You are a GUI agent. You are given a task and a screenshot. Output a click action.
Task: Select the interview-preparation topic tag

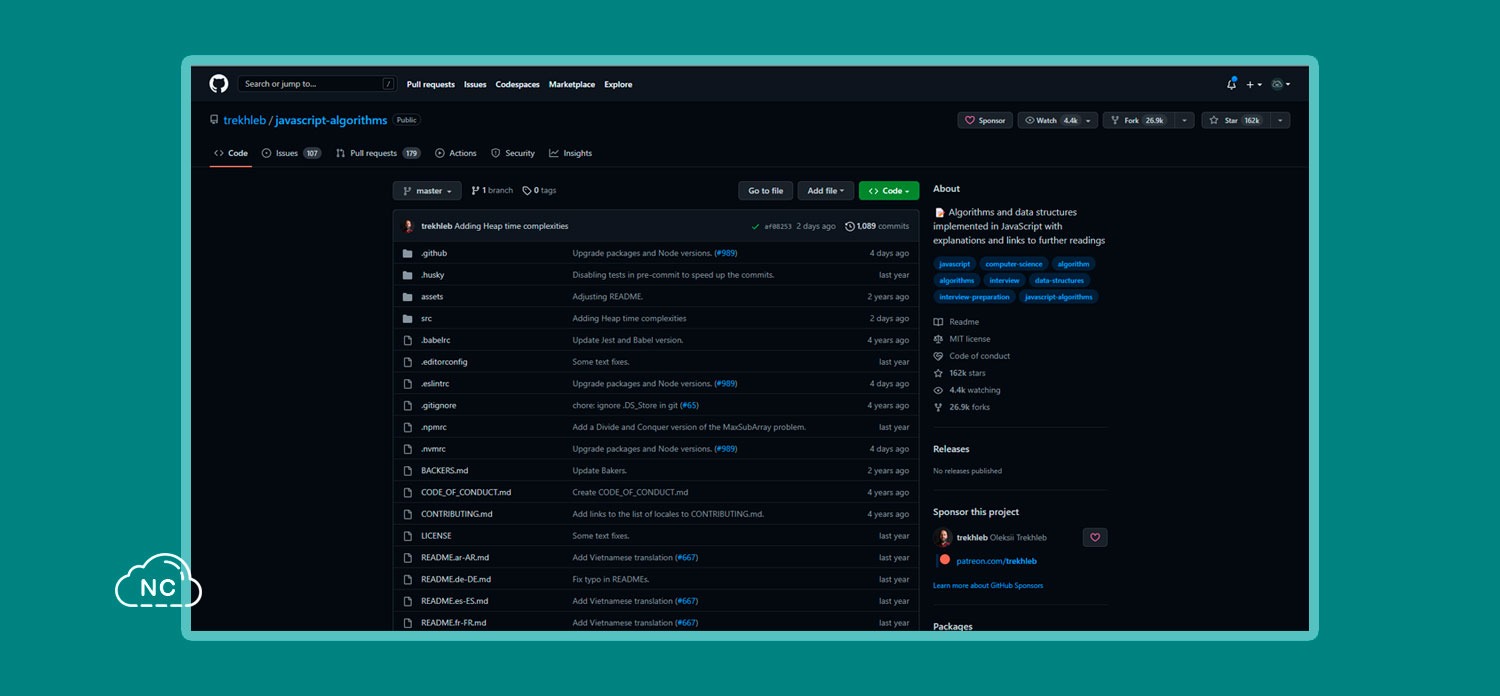coord(975,297)
